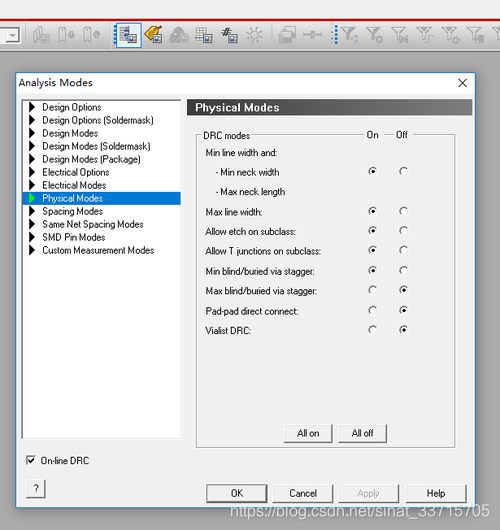Click the yellow tag toolbar icon
Viewport: 500px width, 530px height.
153,34
